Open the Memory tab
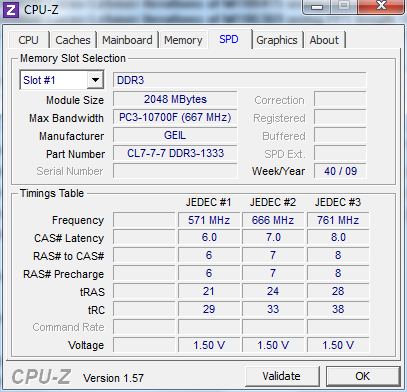The image size is (407, 392). coord(183,40)
